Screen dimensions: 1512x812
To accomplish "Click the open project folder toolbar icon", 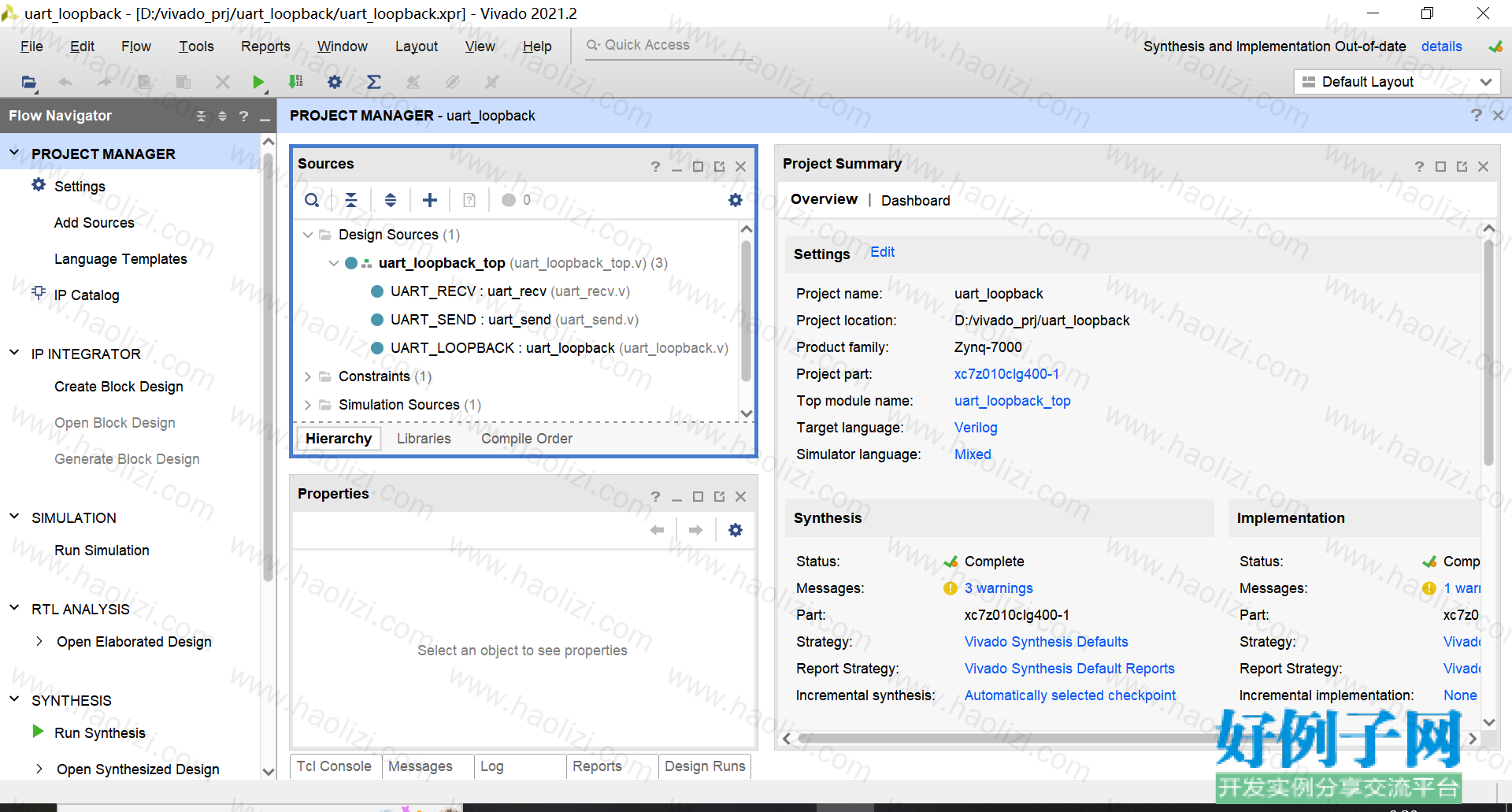I will pyautogui.click(x=28, y=82).
